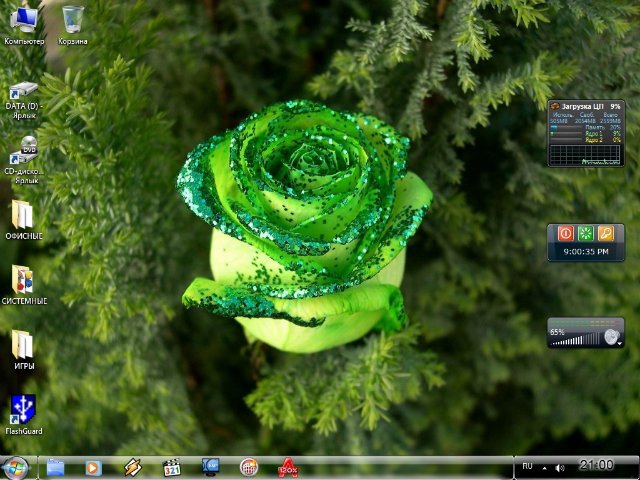The width and height of the screenshot is (640, 480).
Task: Open the Компьютер desktop icon
Action: click(x=24, y=20)
